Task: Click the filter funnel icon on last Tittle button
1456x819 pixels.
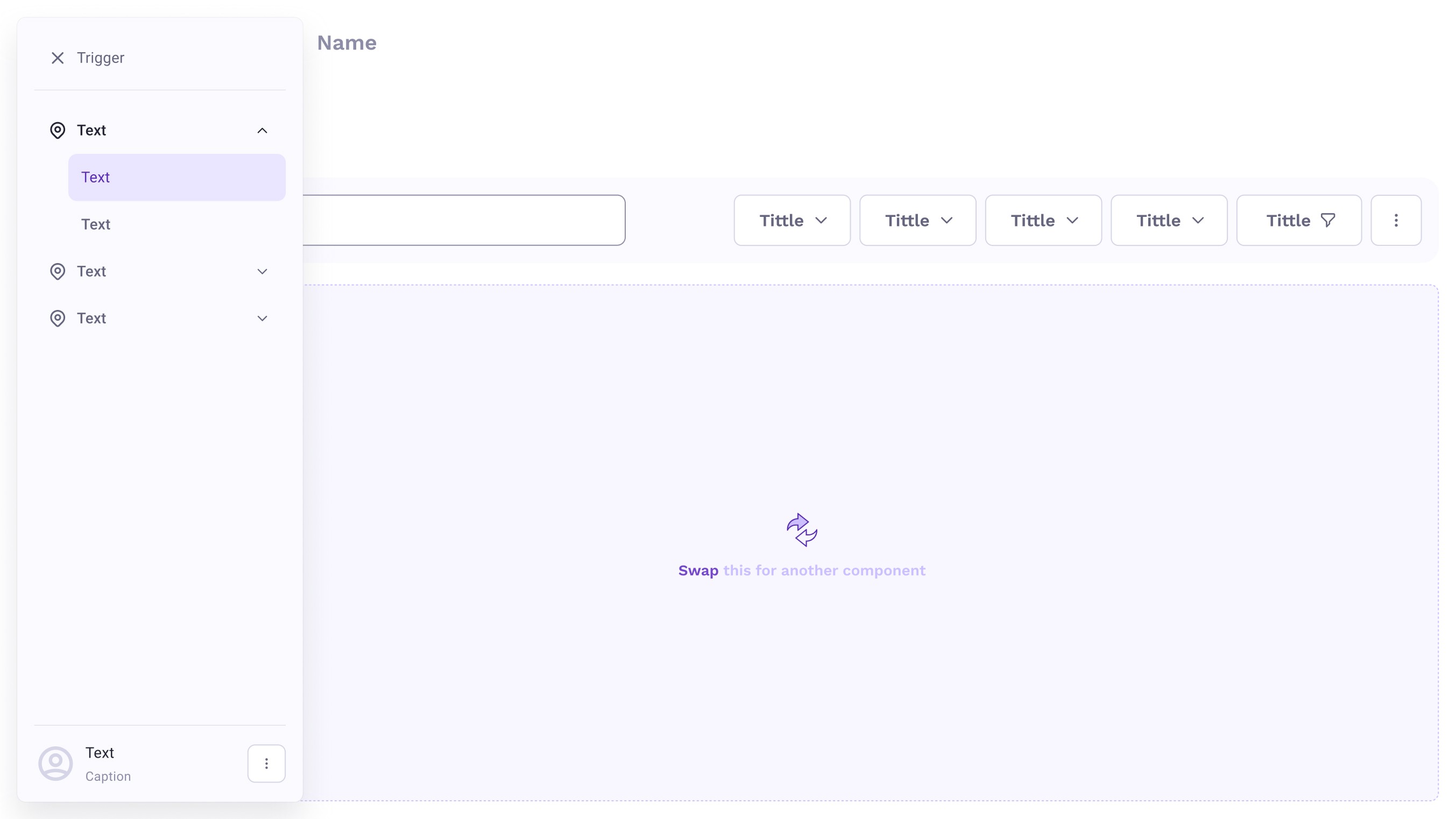Action: click(x=1328, y=220)
